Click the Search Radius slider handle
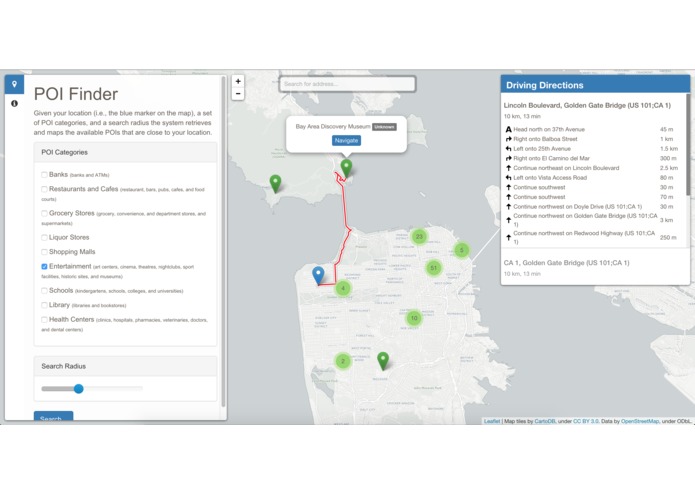The width and height of the screenshot is (695, 494). point(78,389)
